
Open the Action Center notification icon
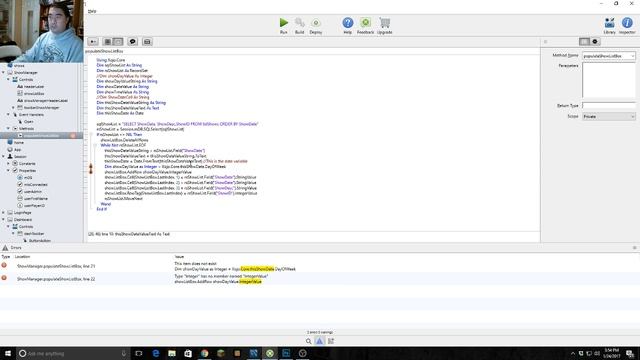tap(630, 353)
